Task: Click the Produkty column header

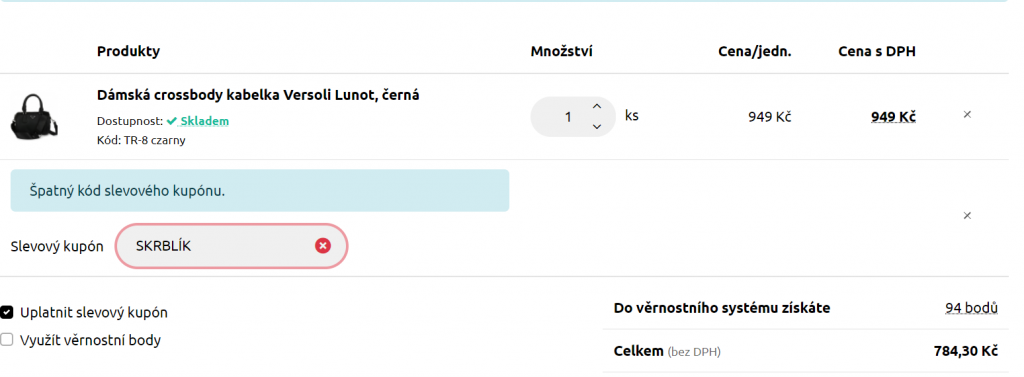Action: click(129, 51)
